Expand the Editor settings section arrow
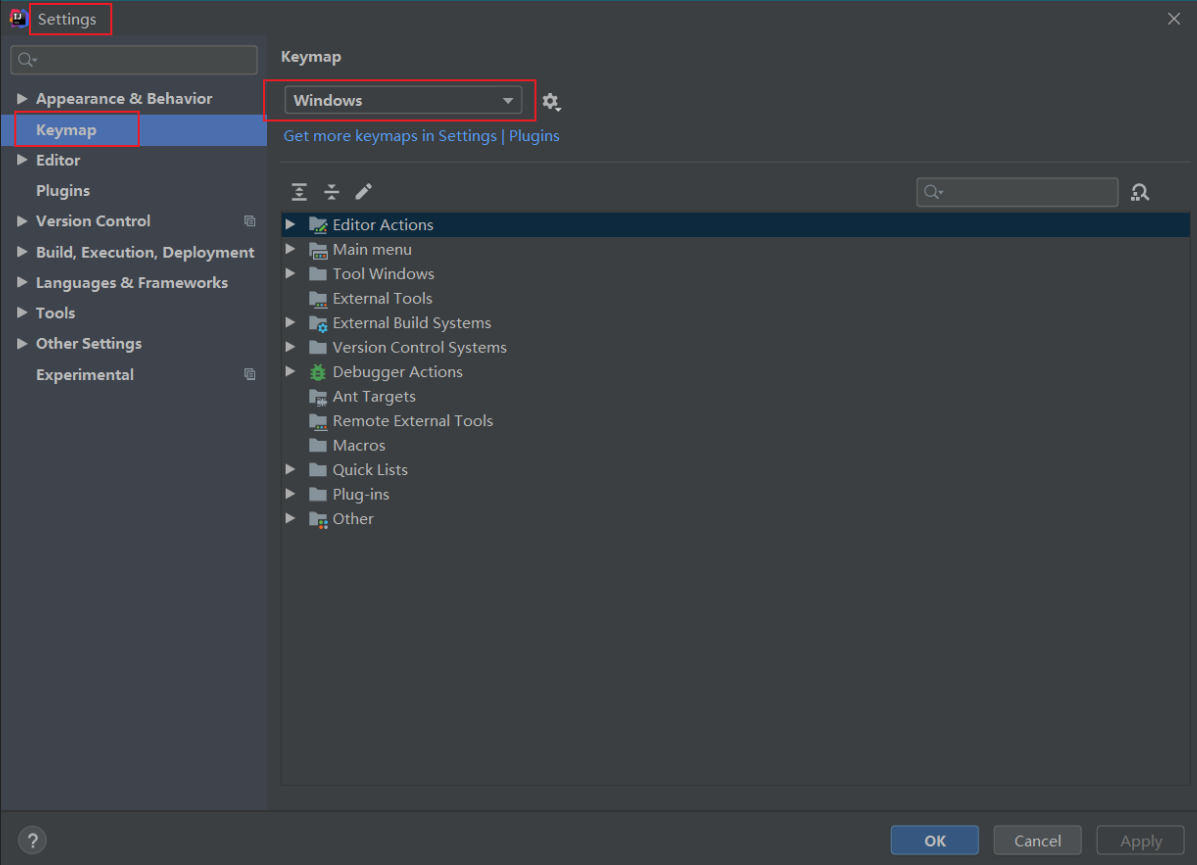 click(x=22, y=160)
